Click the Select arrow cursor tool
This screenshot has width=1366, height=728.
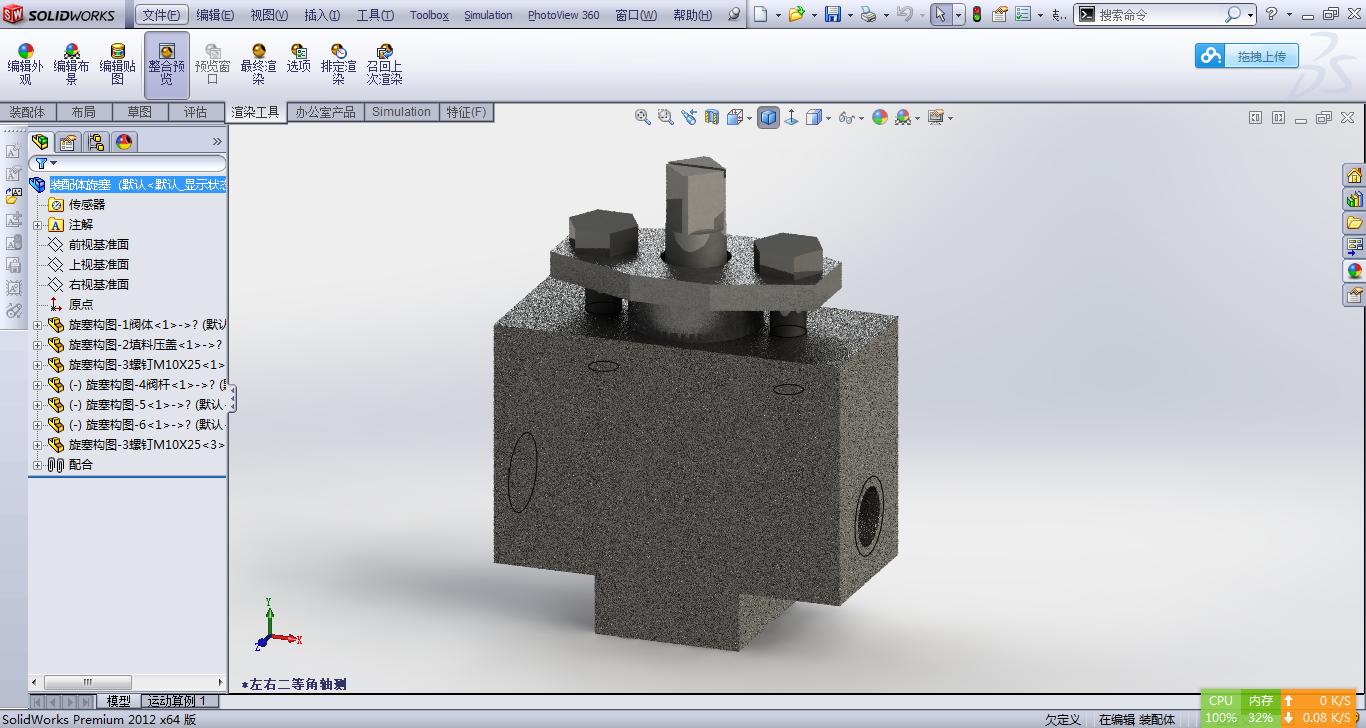click(941, 14)
